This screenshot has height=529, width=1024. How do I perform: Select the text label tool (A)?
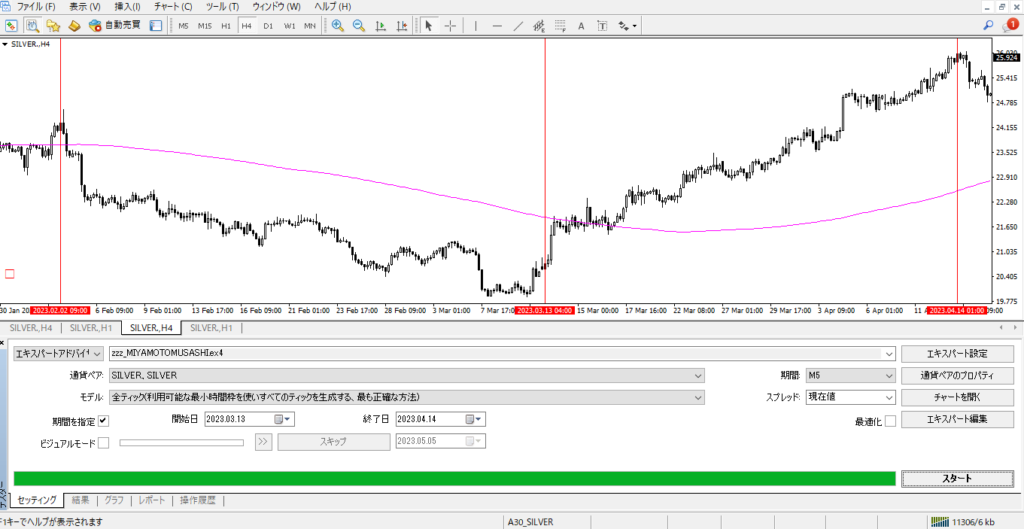(581, 26)
